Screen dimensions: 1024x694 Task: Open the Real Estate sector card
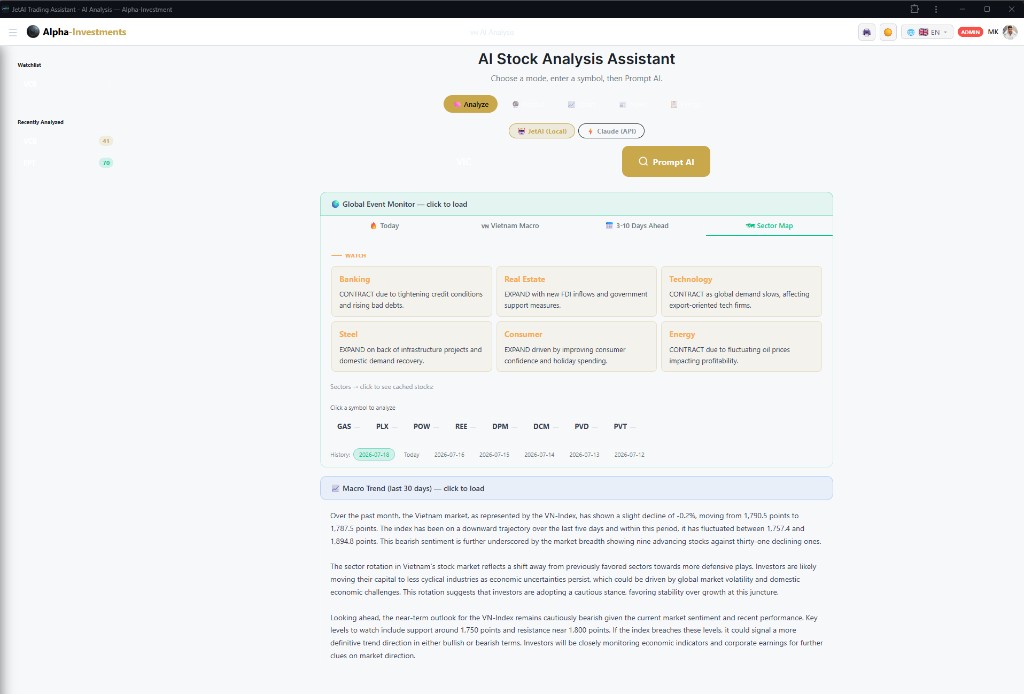click(x=576, y=291)
